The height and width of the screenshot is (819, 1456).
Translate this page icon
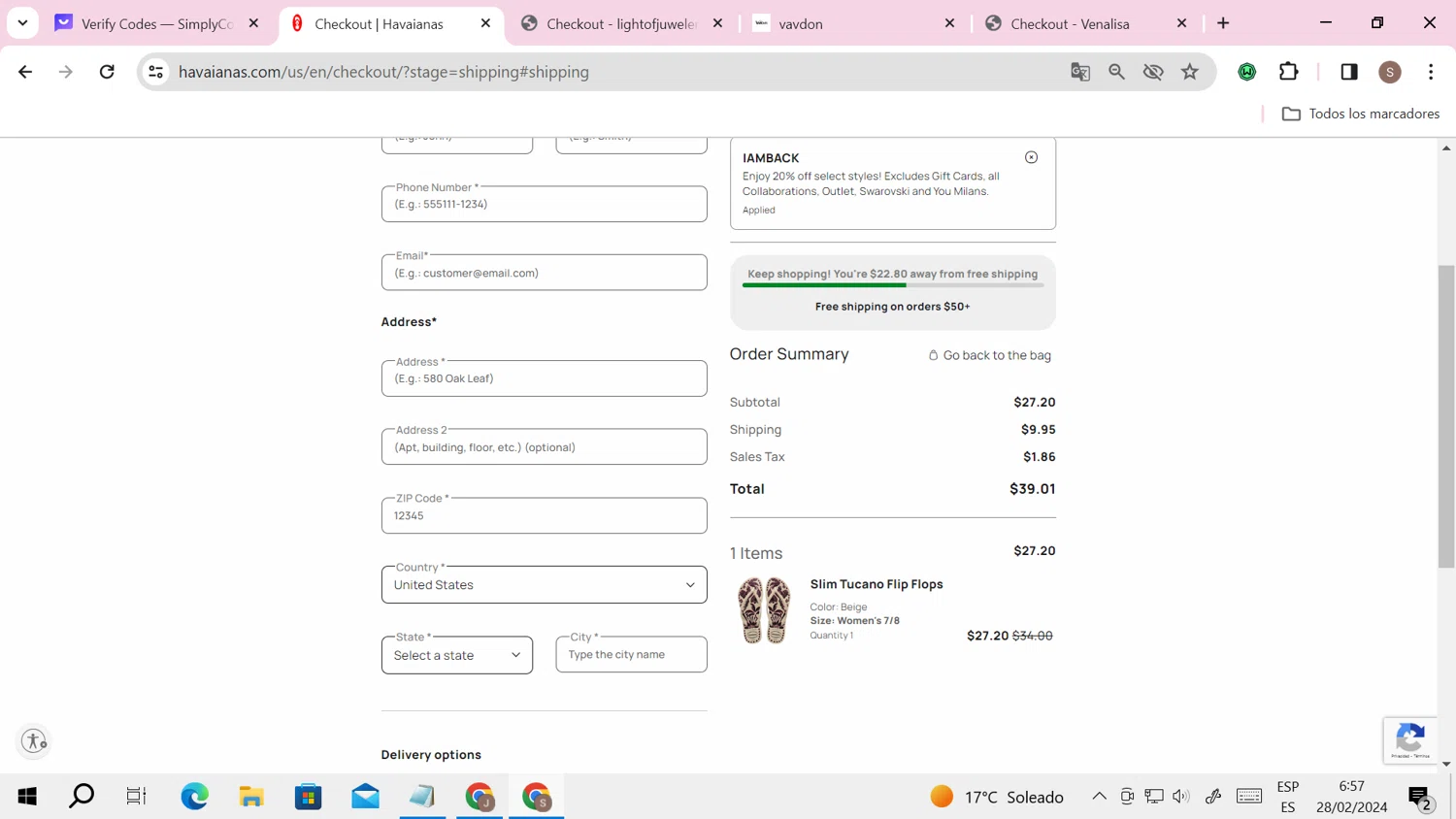(1080, 72)
